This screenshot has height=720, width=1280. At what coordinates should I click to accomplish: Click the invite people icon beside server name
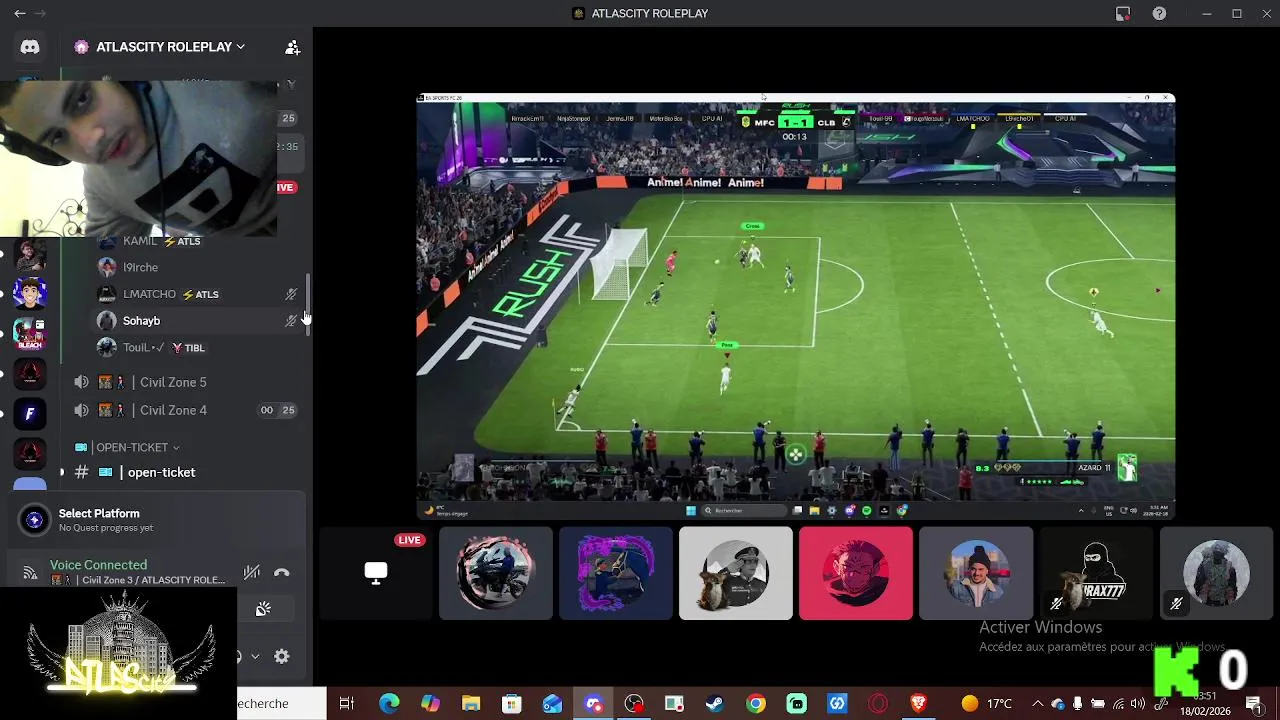pos(292,47)
